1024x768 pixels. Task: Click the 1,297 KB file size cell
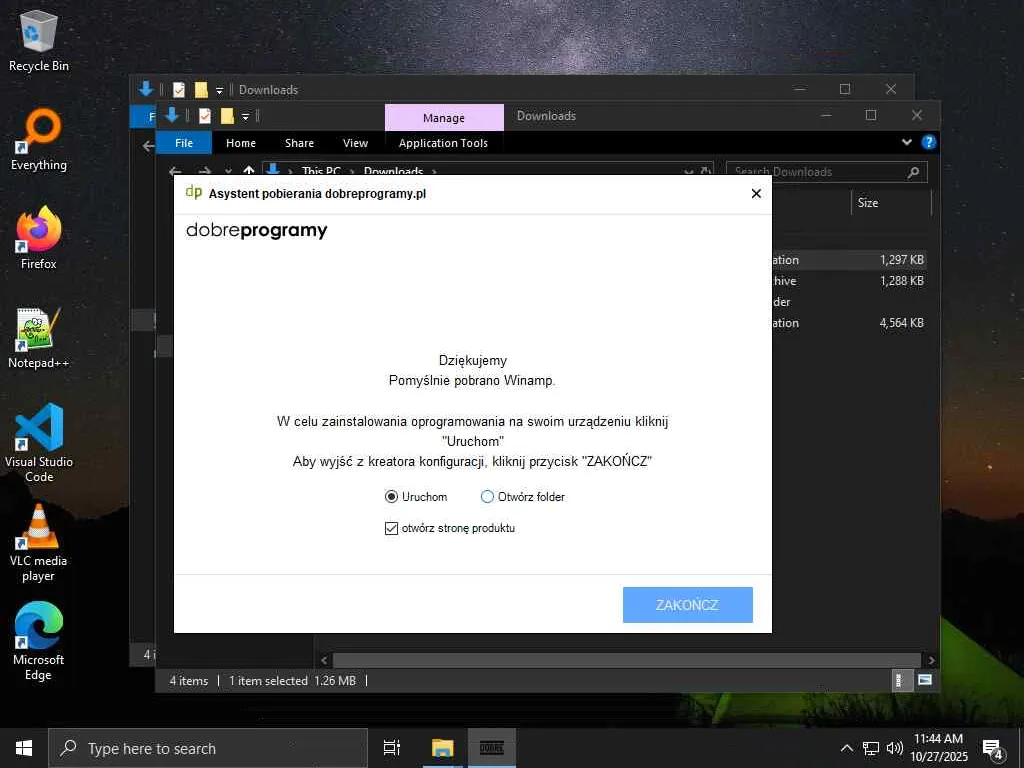901,260
